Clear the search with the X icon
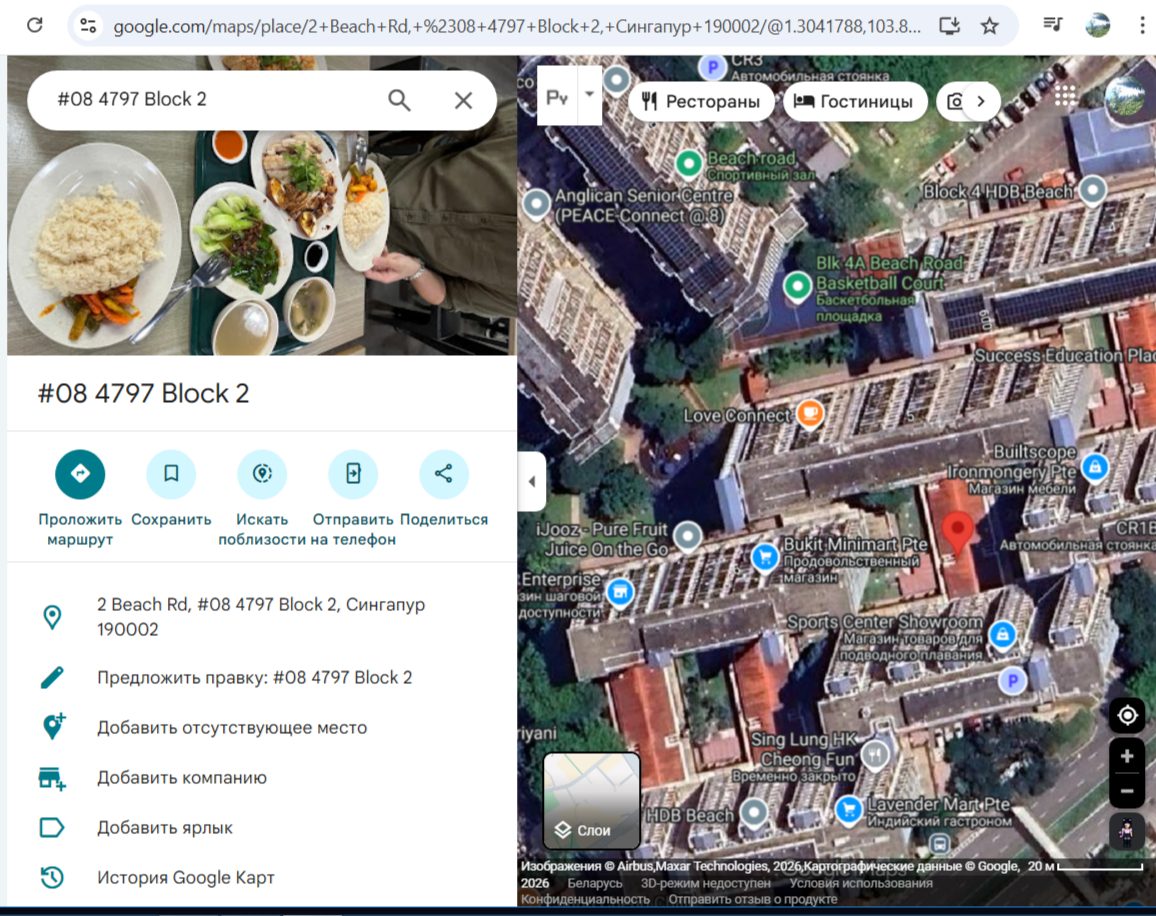 pos(463,100)
